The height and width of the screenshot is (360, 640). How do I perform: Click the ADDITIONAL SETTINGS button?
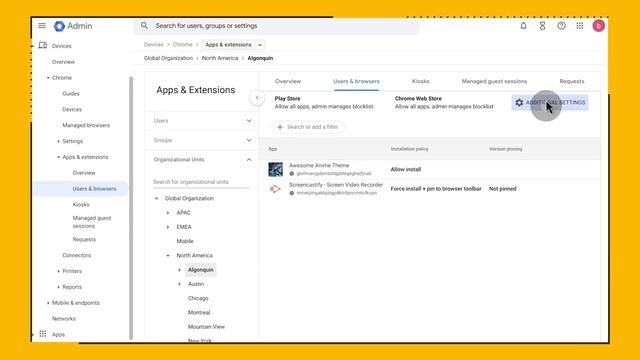tap(550, 102)
